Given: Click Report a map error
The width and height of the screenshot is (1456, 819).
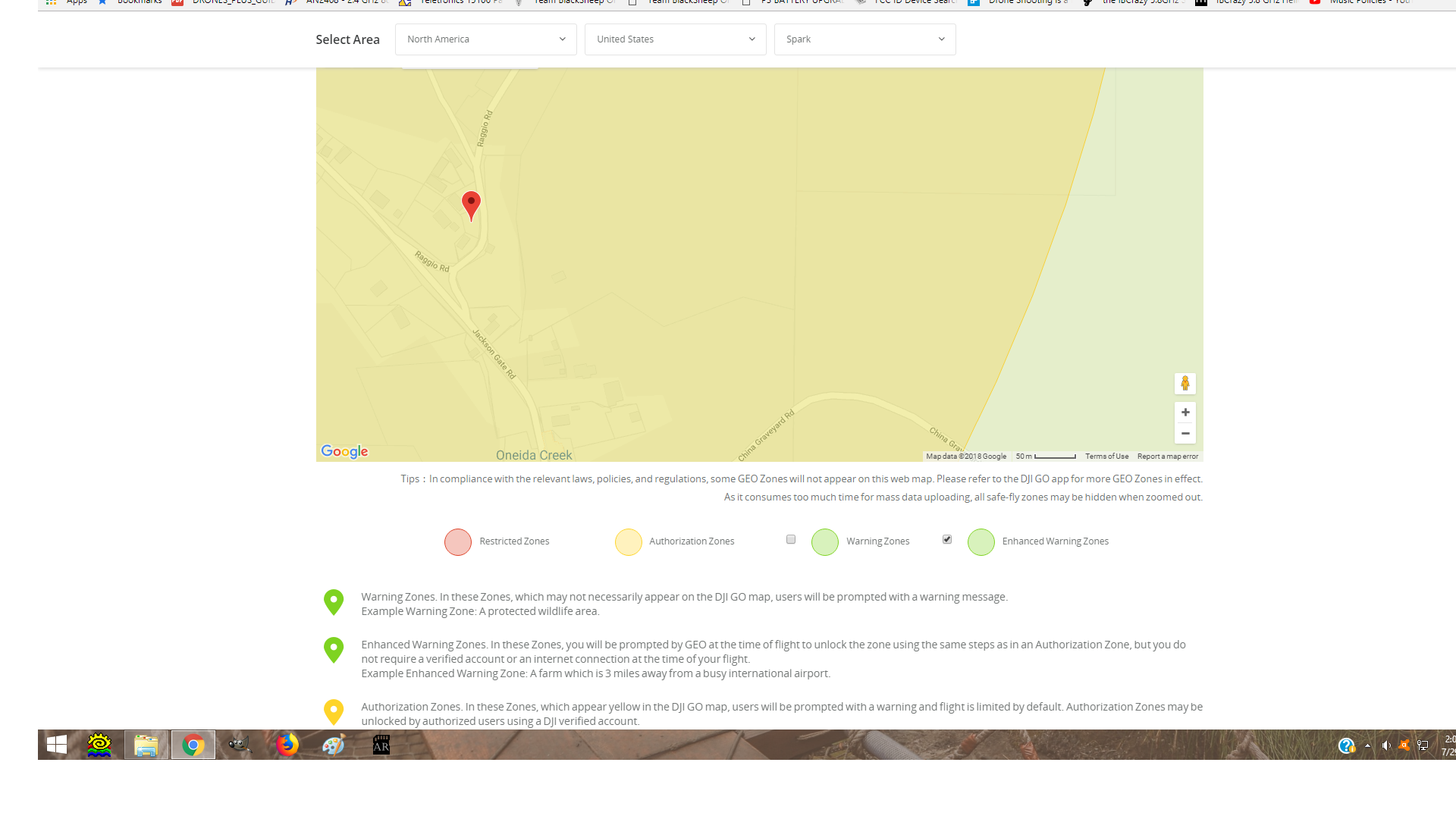Looking at the screenshot, I should point(1167,456).
